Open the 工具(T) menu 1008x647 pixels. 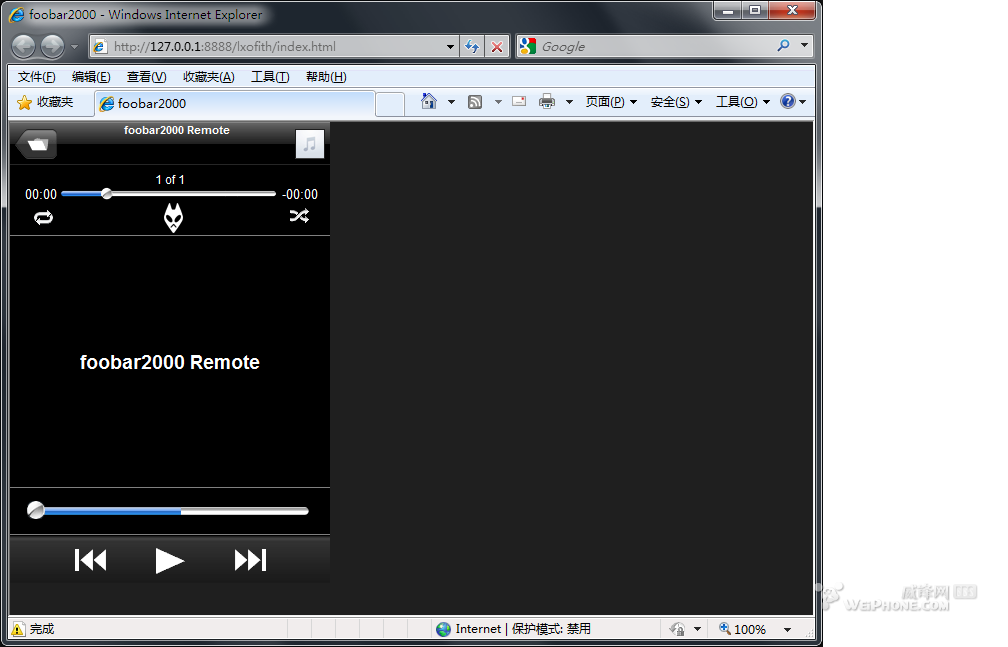[x=270, y=77]
